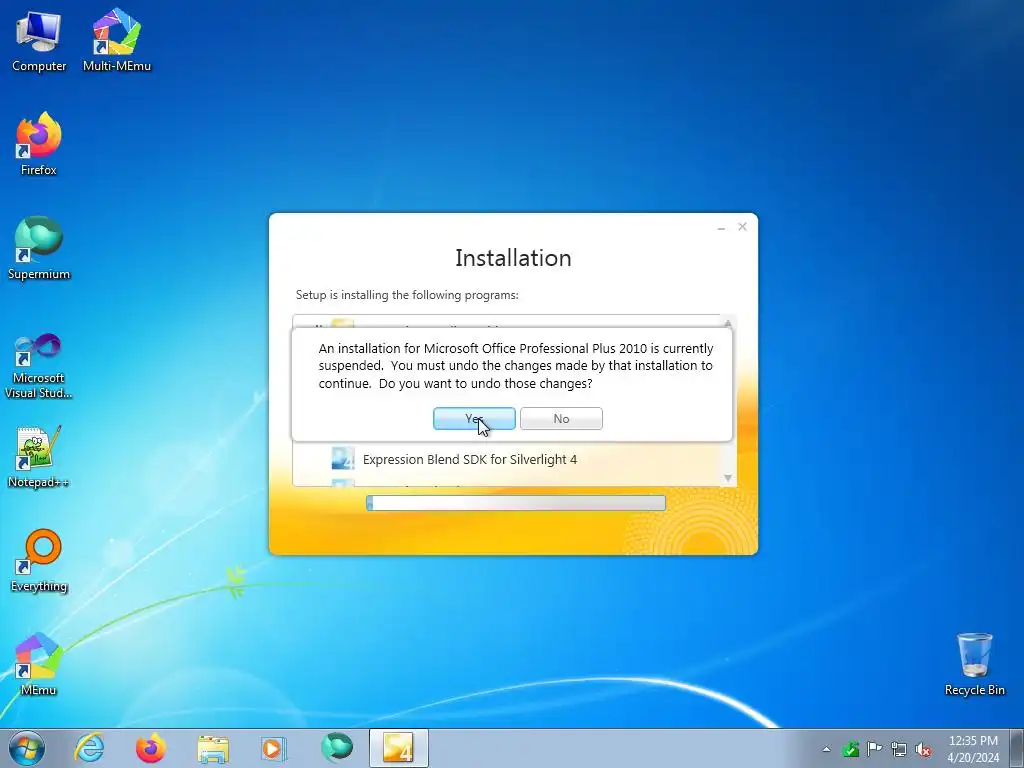Image resolution: width=1024 pixels, height=768 pixels.
Task: Select the Notepad++ desktop shortcut
Action: pos(39,456)
